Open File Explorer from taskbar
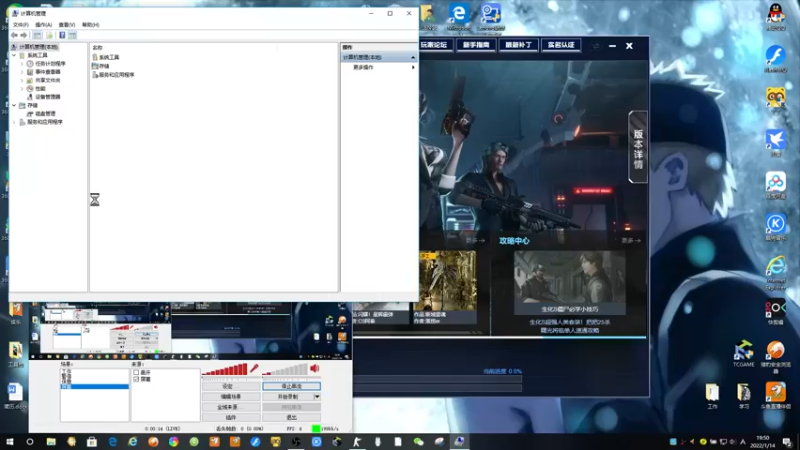 51,442
